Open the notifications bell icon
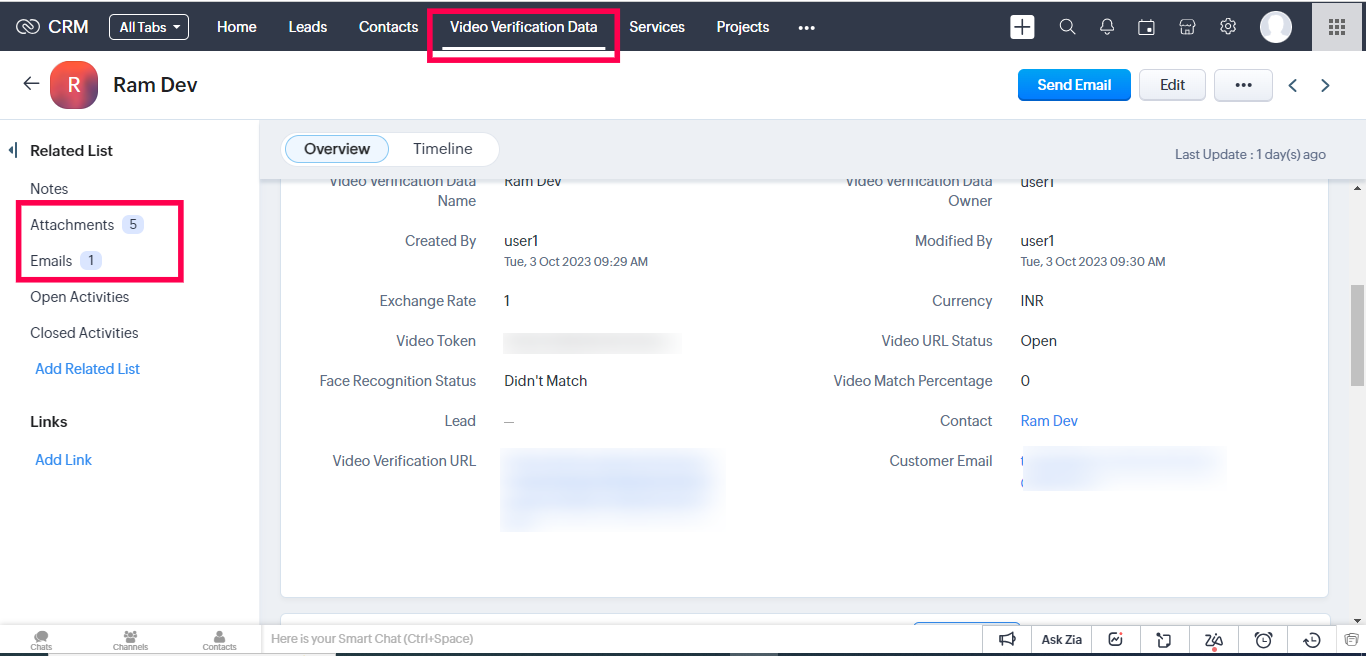This screenshot has width=1366, height=656. [x=1107, y=27]
